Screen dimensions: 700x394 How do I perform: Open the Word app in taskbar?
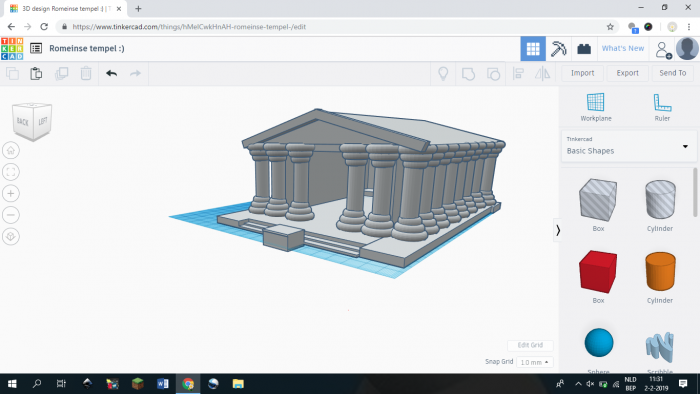tap(162, 384)
